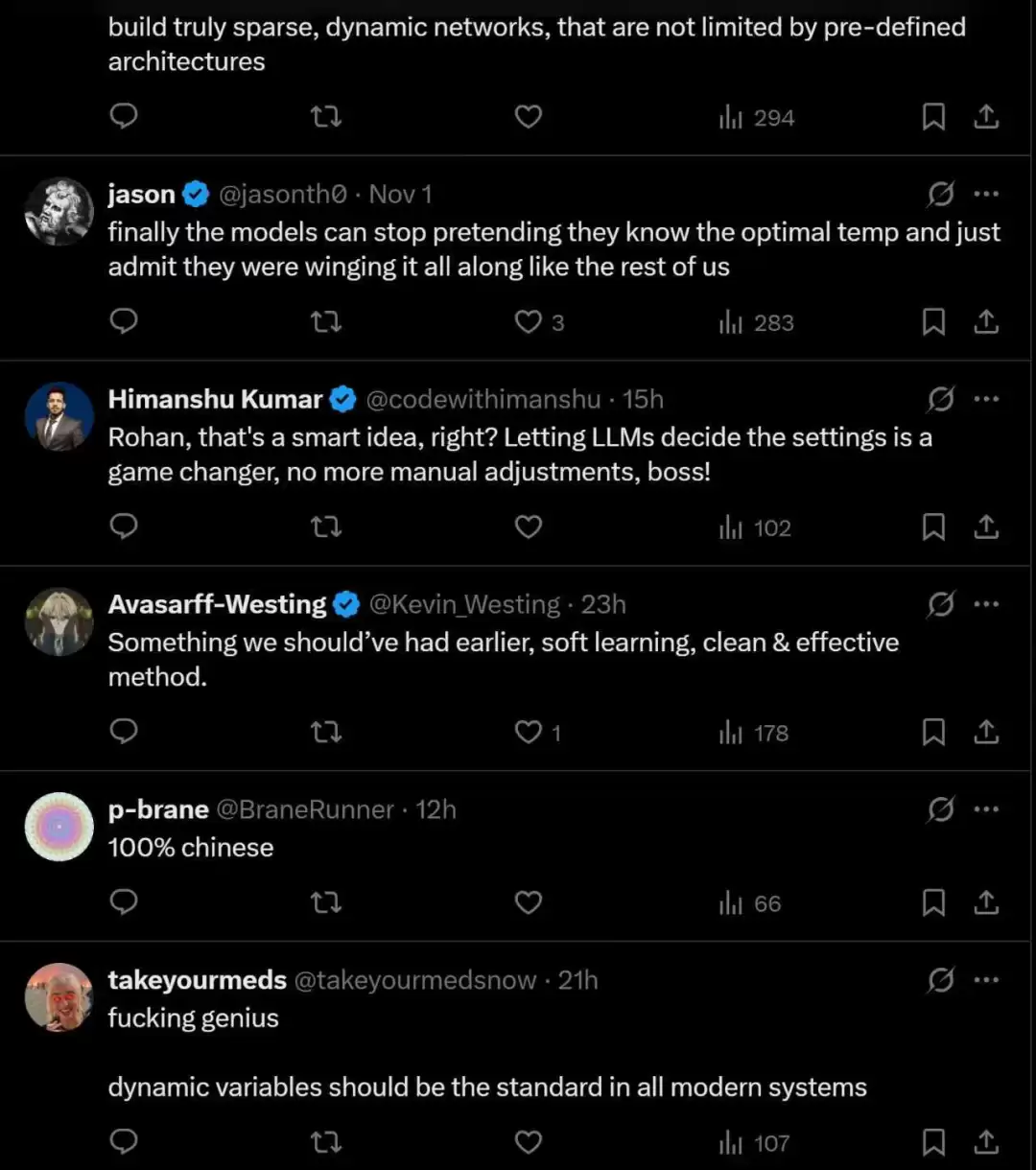1036x1170 pixels.
Task: Open @jasonth0 profile handle
Action: 282,195
